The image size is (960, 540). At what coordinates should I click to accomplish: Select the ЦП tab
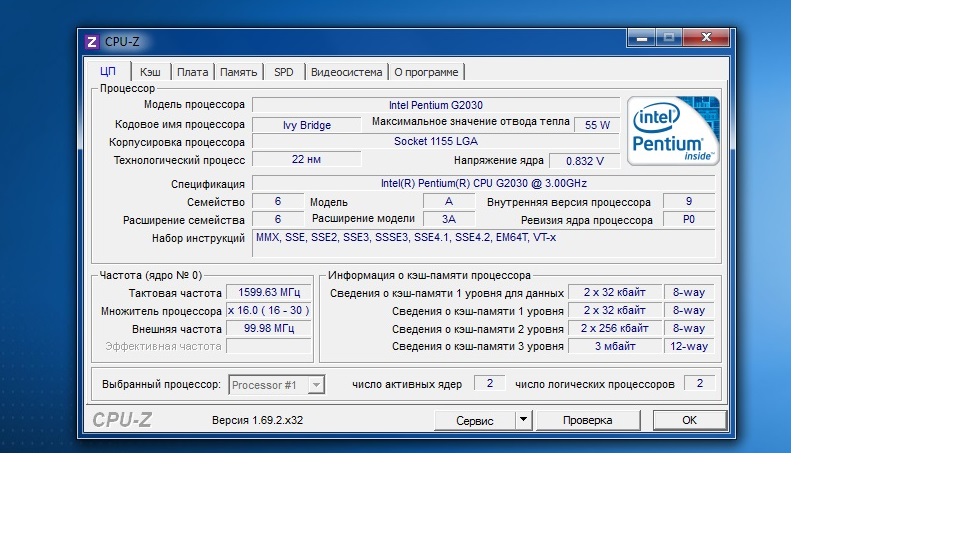pyautogui.click(x=108, y=72)
